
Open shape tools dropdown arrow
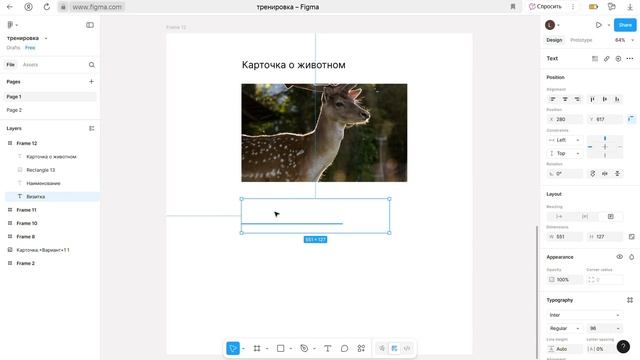pyautogui.click(x=291, y=349)
